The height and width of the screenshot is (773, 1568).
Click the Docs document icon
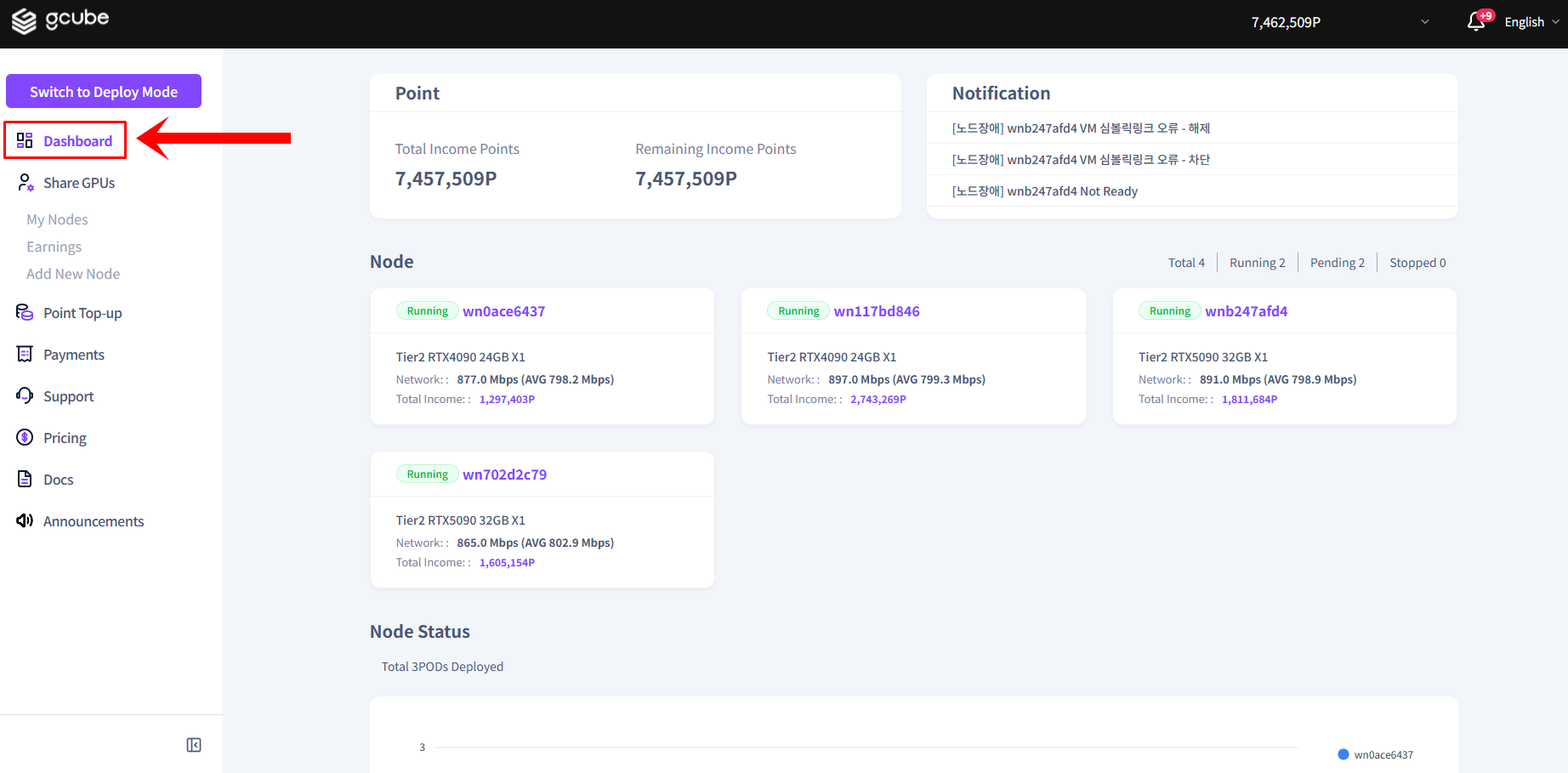coord(25,479)
